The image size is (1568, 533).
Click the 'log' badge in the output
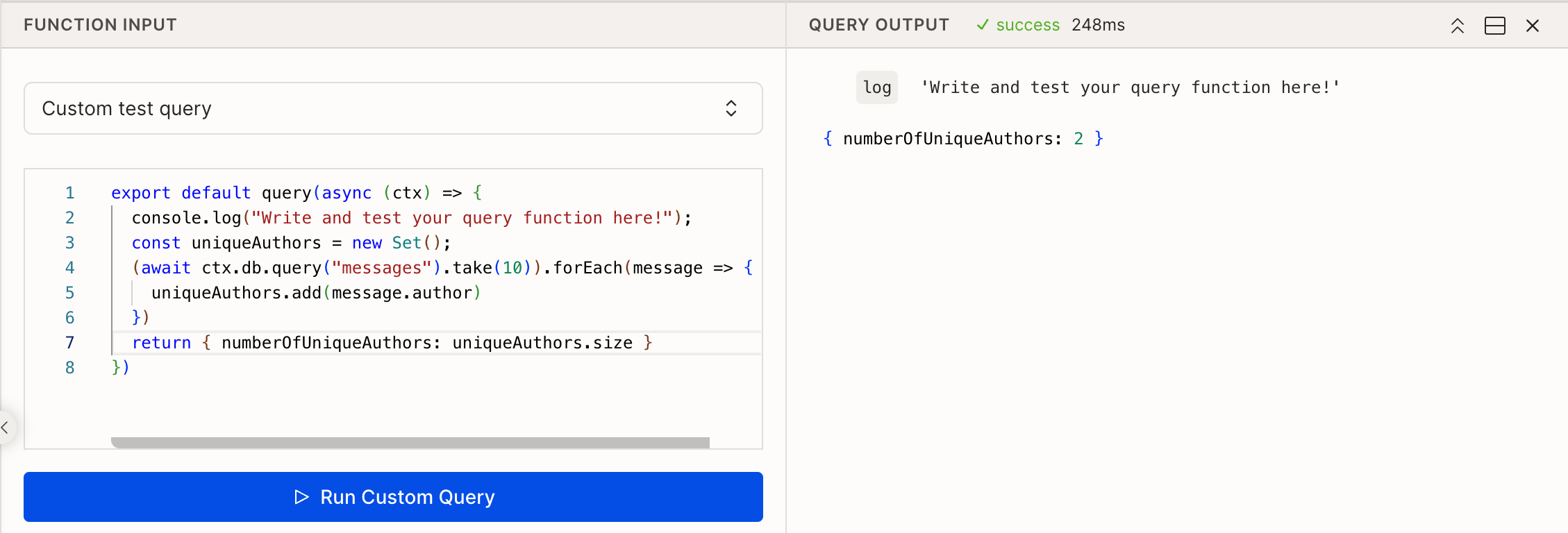pyautogui.click(x=876, y=87)
